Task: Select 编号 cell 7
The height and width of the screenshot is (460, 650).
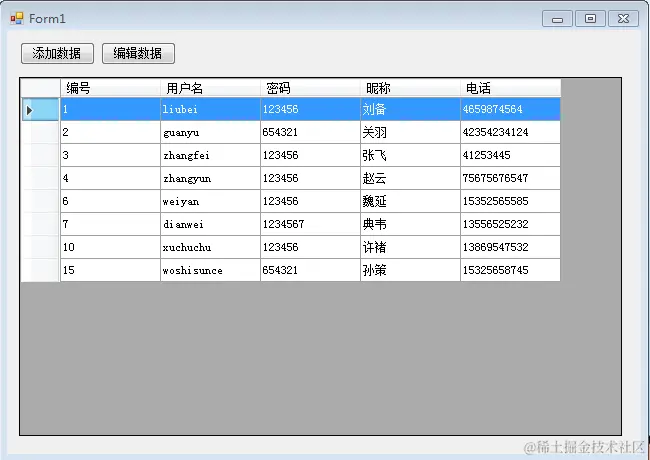Action: 110,225
